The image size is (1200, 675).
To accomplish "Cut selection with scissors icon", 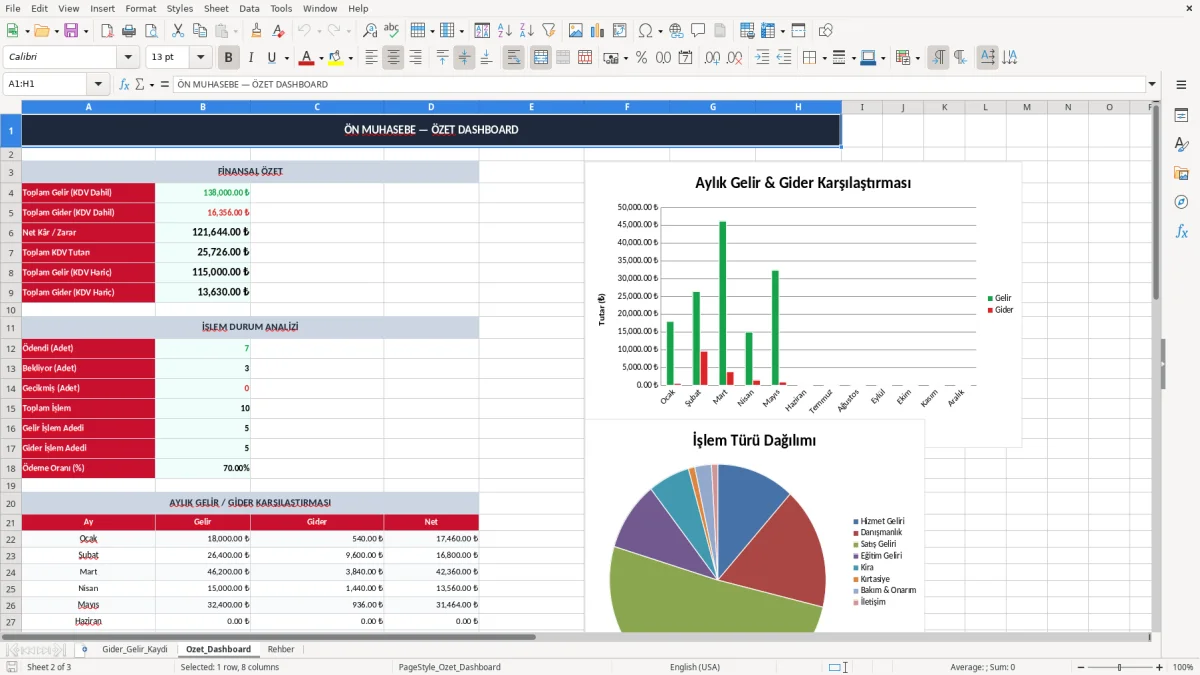I will 177,31.
